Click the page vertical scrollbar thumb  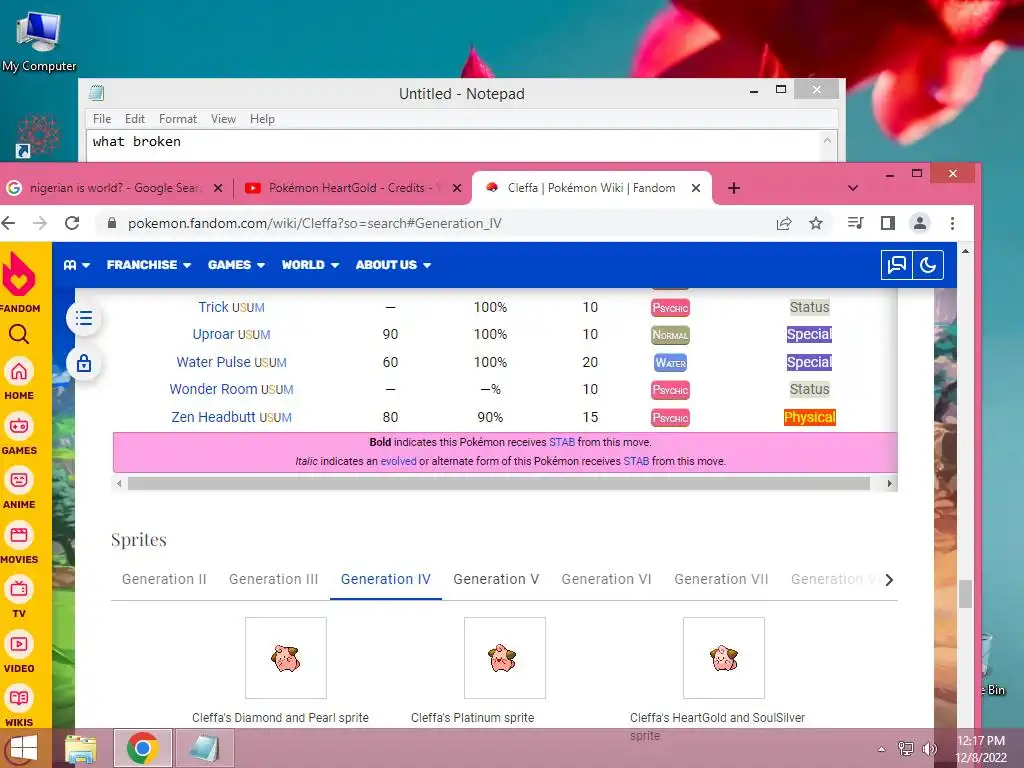coord(965,594)
